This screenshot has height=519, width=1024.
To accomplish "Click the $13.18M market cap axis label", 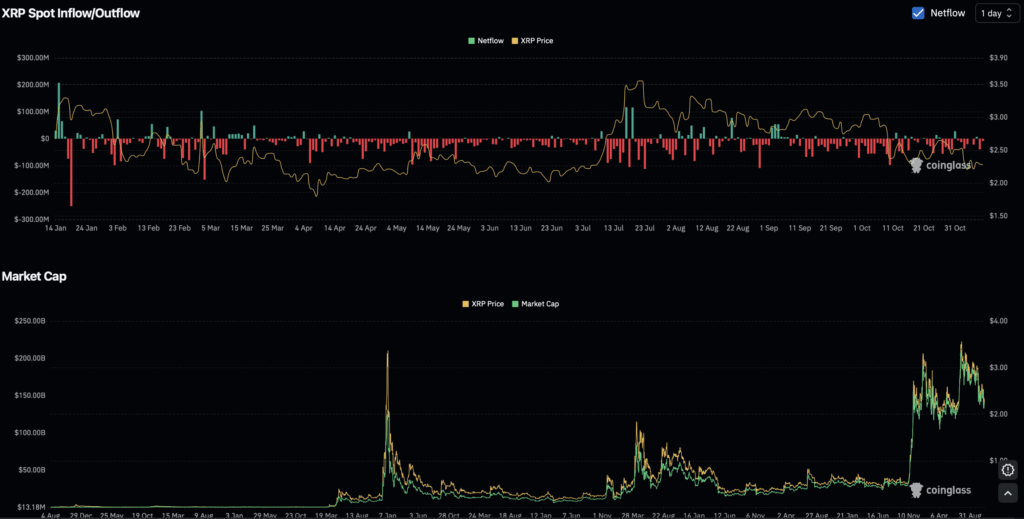I will pos(31,507).
